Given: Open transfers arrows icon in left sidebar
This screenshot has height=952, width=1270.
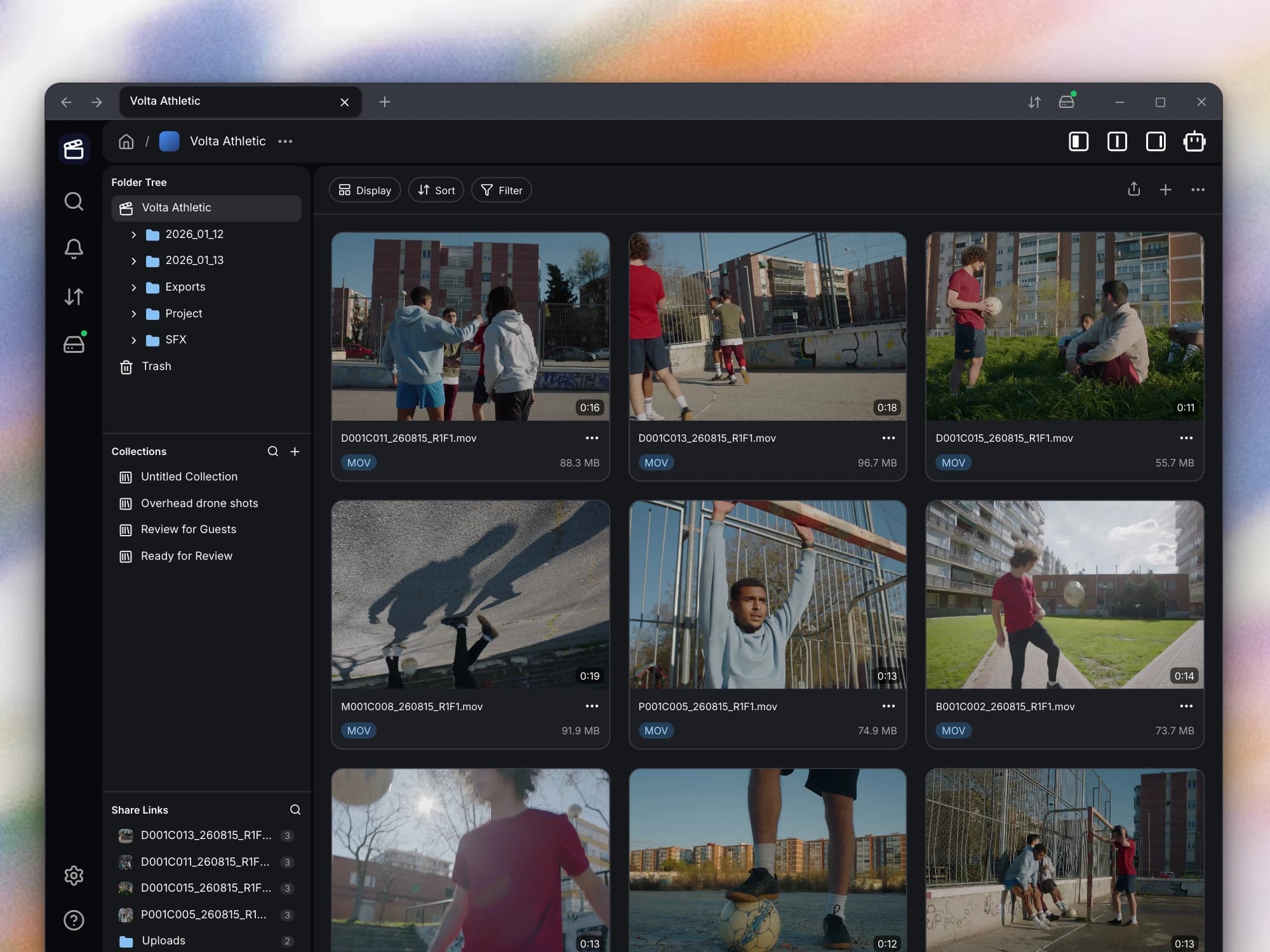Looking at the screenshot, I should (74, 296).
